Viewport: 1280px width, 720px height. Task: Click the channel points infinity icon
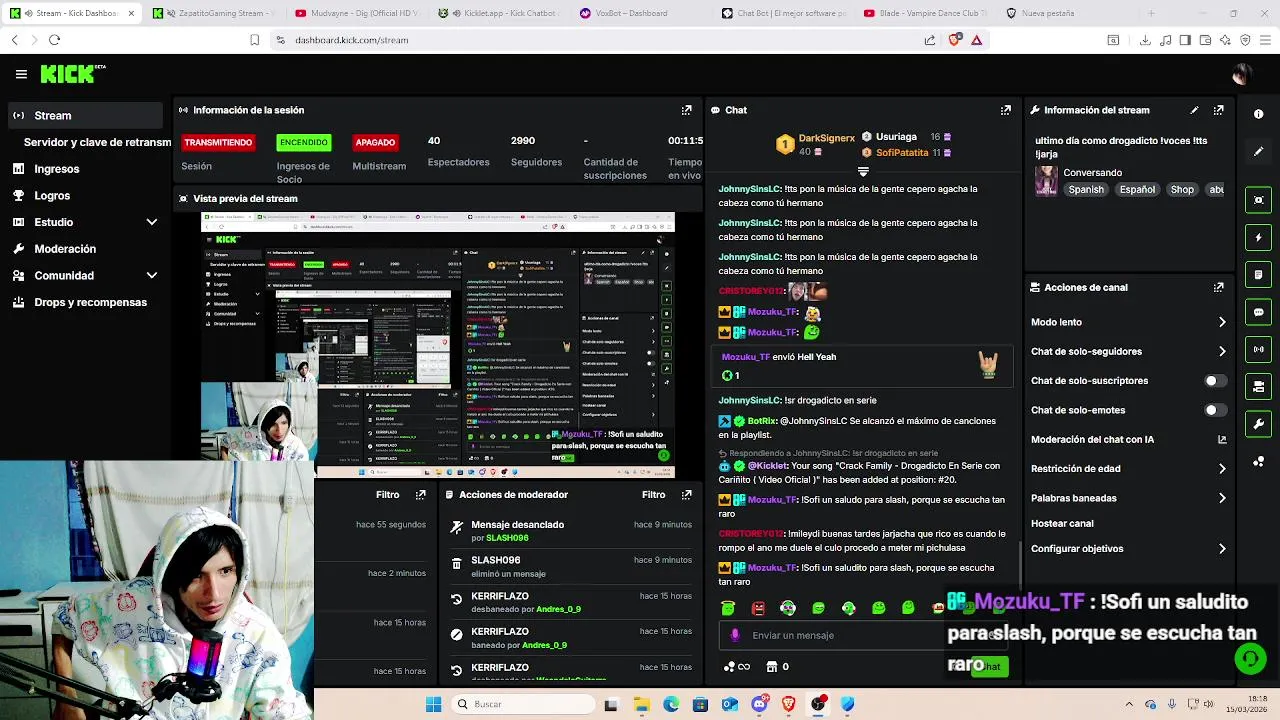point(736,666)
